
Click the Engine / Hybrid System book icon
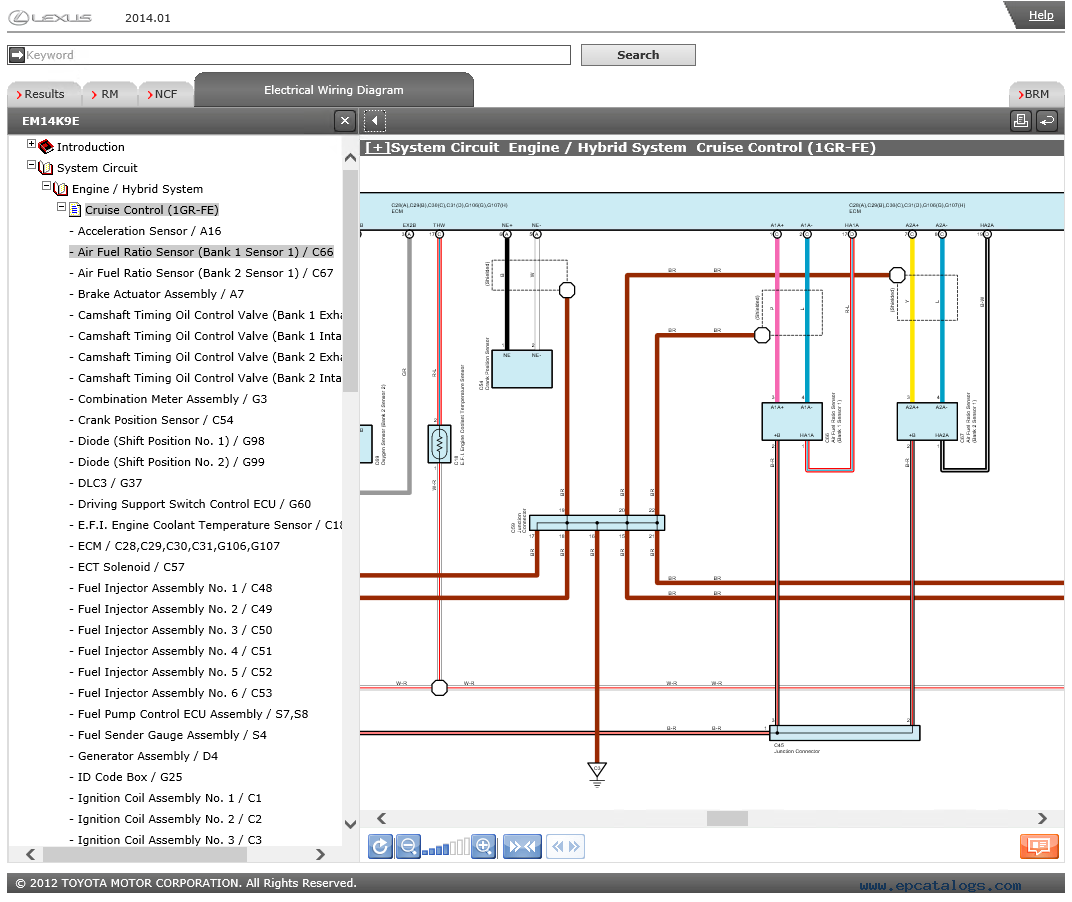[61, 189]
